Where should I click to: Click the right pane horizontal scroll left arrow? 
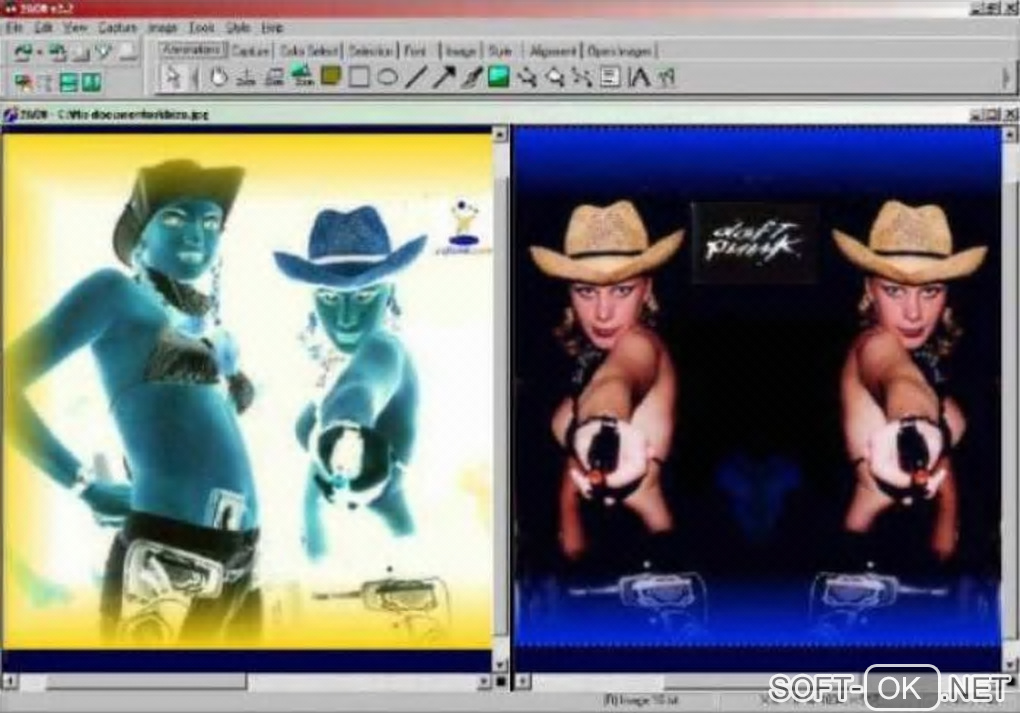pyautogui.click(x=522, y=681)
